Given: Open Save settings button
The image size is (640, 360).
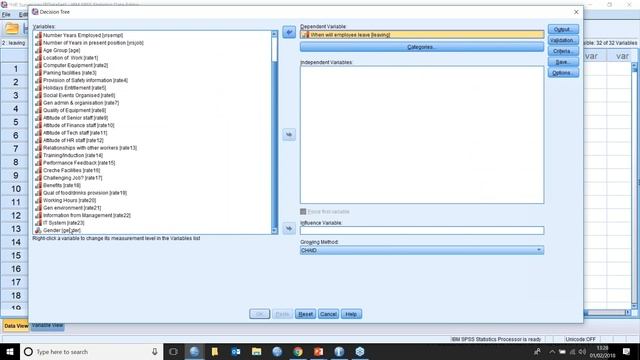Looking at the screenshot, I should (x=563, y=62).
